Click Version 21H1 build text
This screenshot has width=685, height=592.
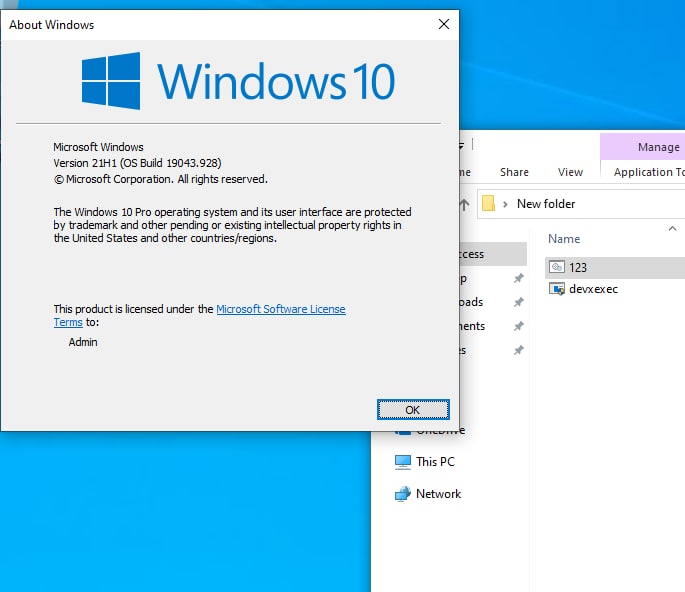point(137,163)
